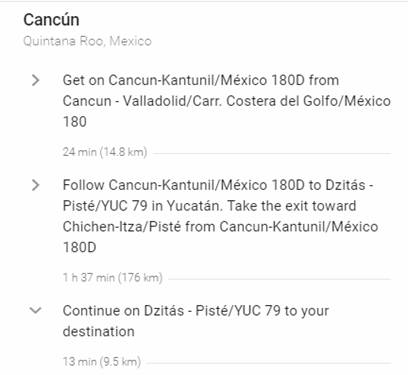Select the Follow Cancun-Kantunil/México 180D to Dzitás instruction

pyautogui.click(x=220, y=216)
